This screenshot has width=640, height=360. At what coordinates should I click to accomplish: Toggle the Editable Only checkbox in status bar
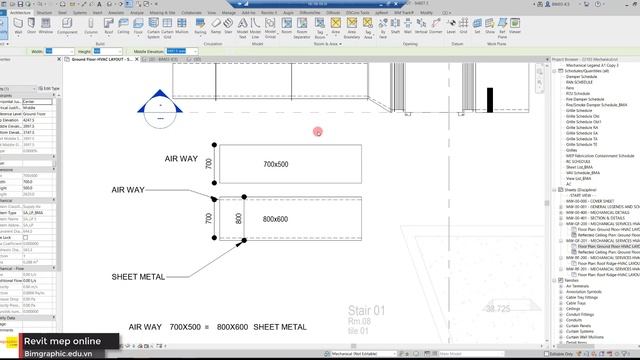click(546, 354)
